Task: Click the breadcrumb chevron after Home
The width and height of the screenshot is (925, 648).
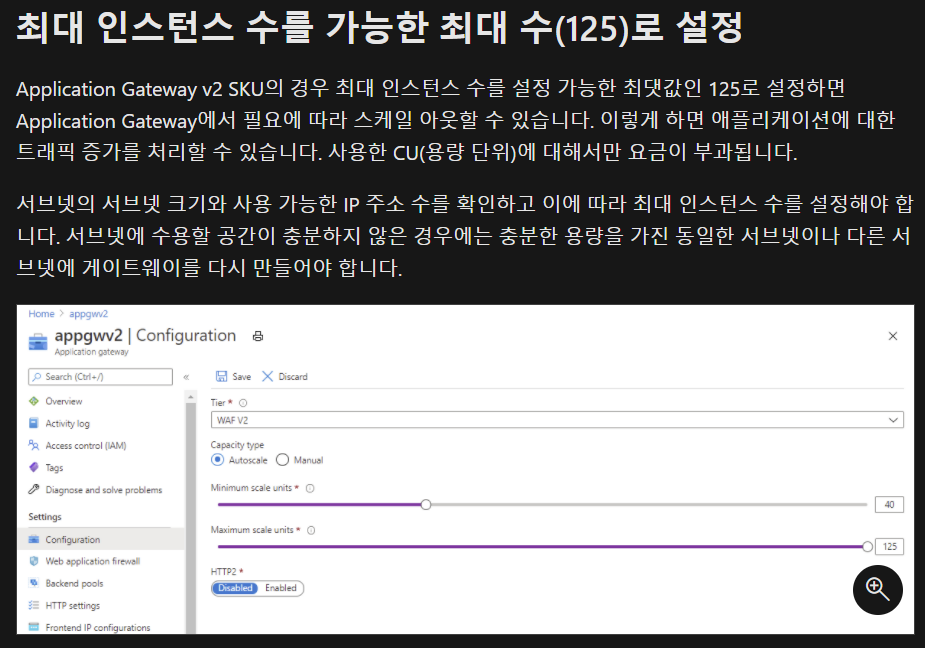Action: [61, 314]
